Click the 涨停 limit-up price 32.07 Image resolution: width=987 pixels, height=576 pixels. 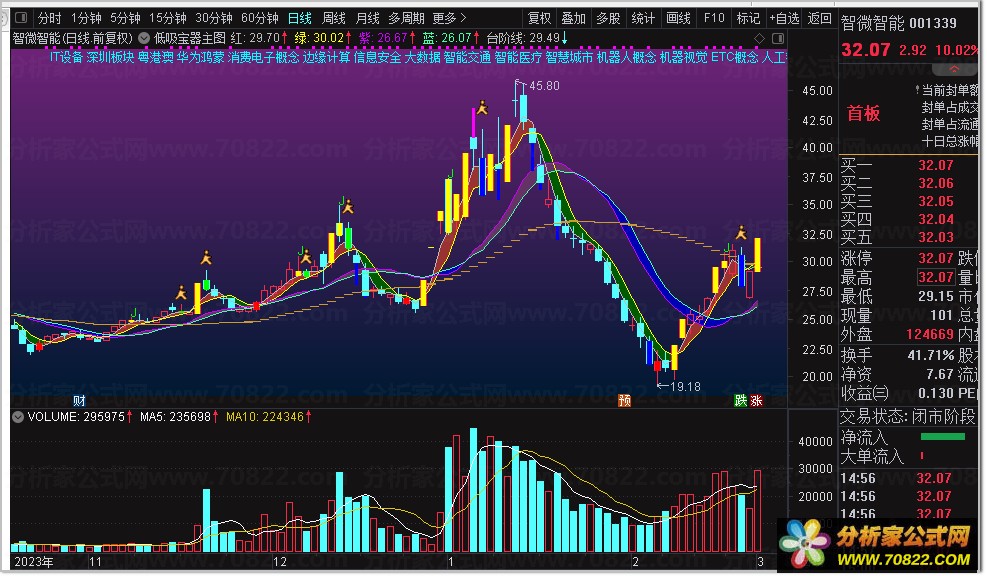coord(935,258)
